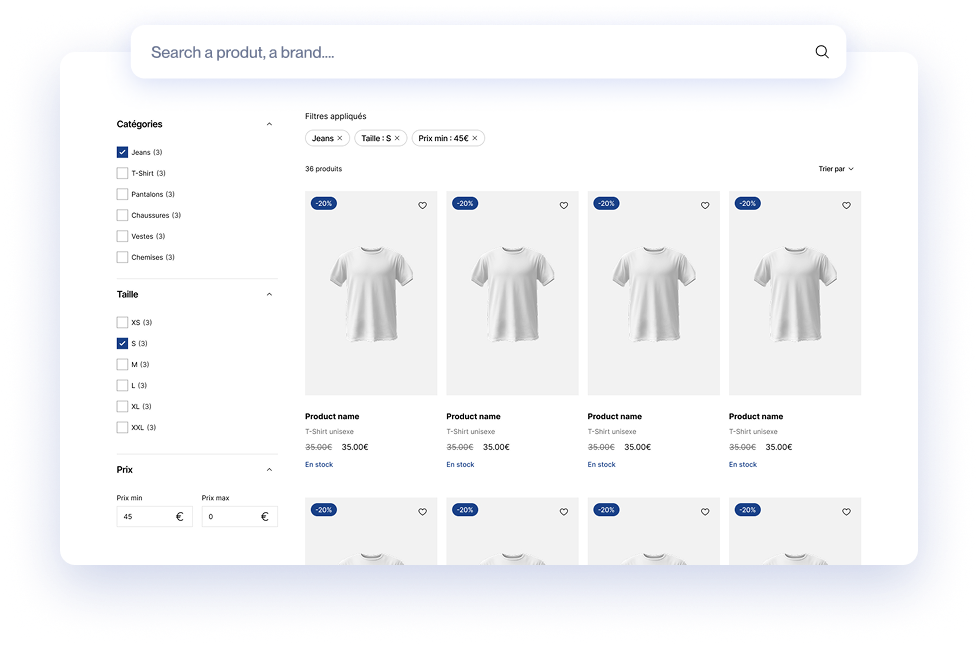Check the XXL size checkbox
The image size is (978, 645).
pos(122,427)
